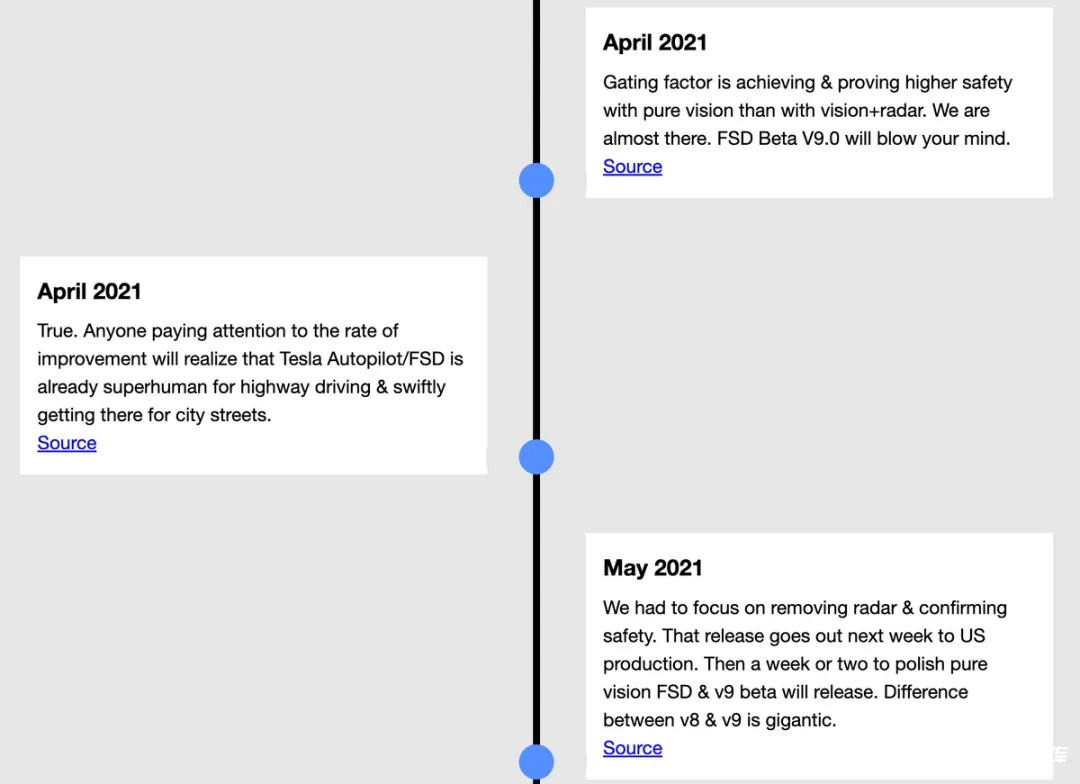Select timeline dot beside May 2021 card

[536, 762]
